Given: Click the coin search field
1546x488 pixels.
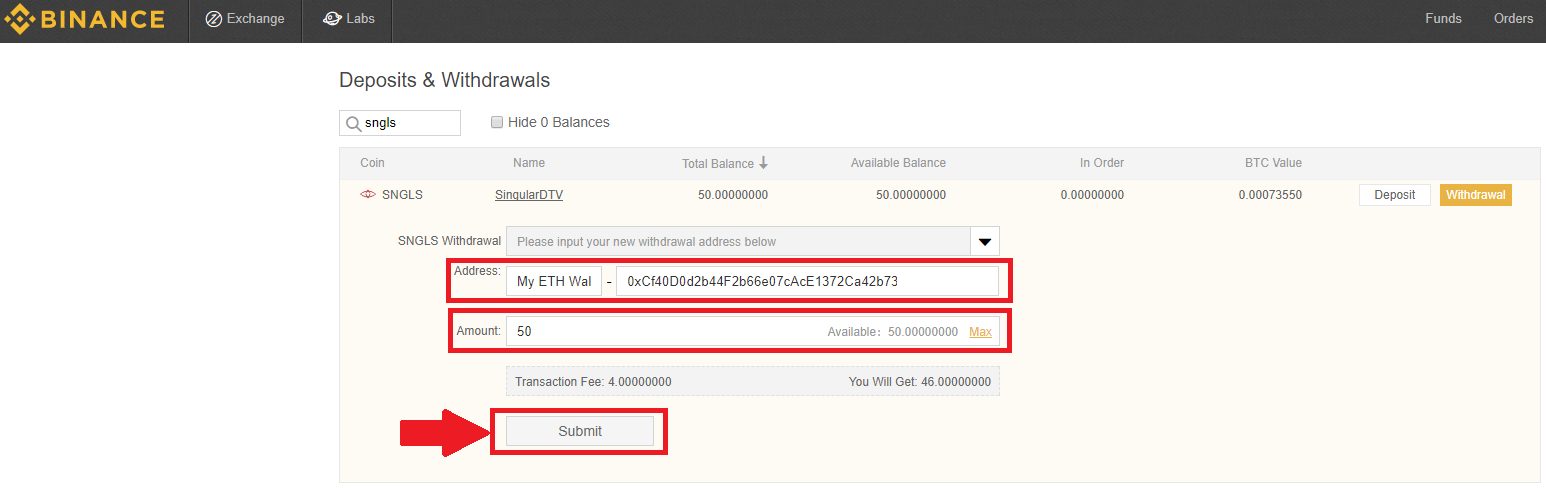Looking at the screenshot, I should click(x=400, y=123).
